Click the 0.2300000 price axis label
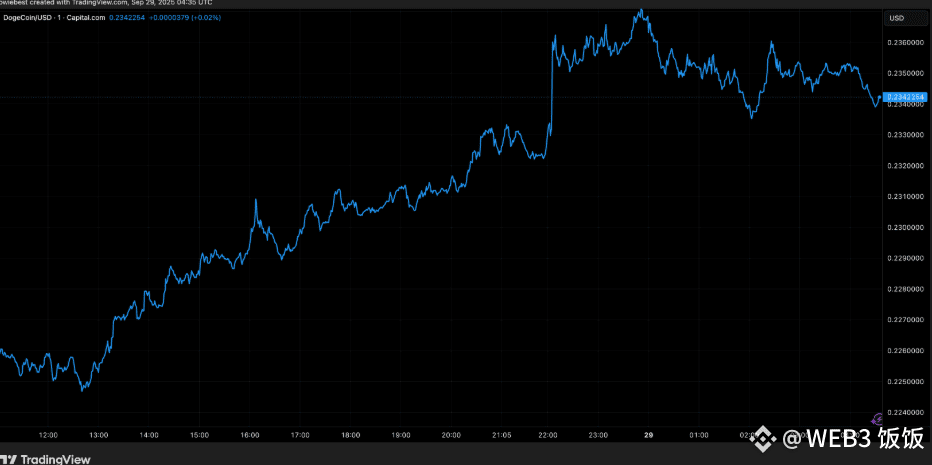 905,228
